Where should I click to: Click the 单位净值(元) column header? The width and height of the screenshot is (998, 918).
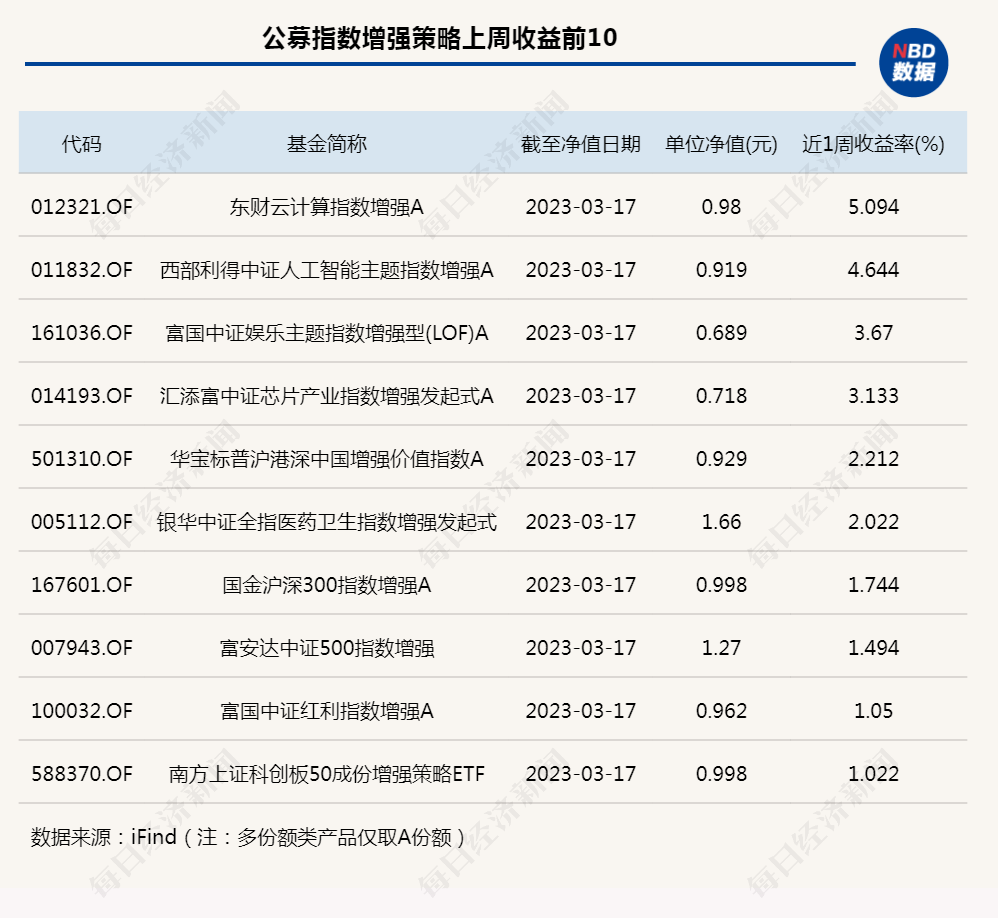[x=718, y=141]
